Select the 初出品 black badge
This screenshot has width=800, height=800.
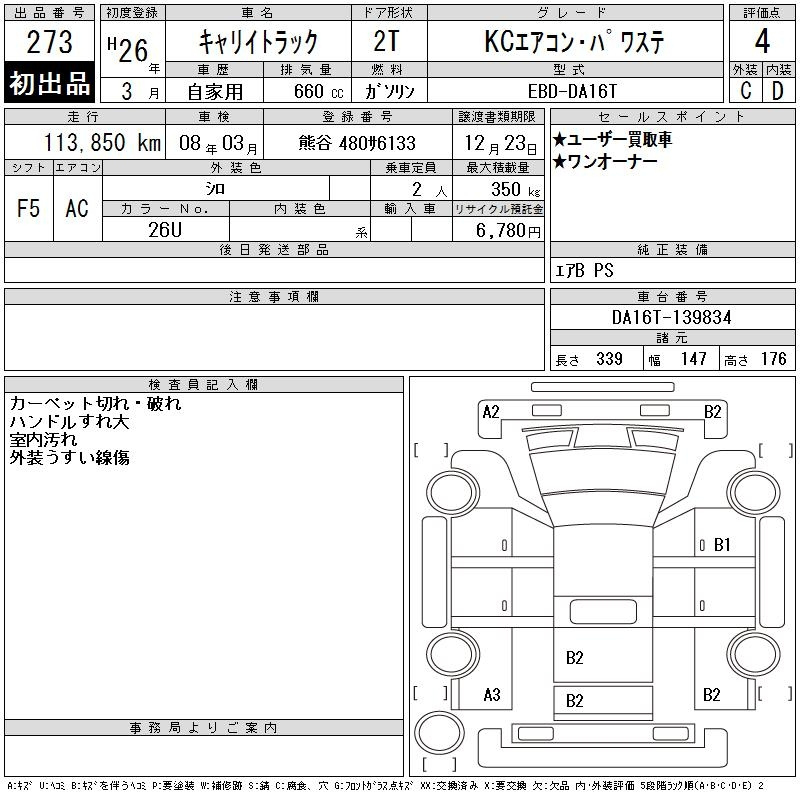(x=50, y=84)
